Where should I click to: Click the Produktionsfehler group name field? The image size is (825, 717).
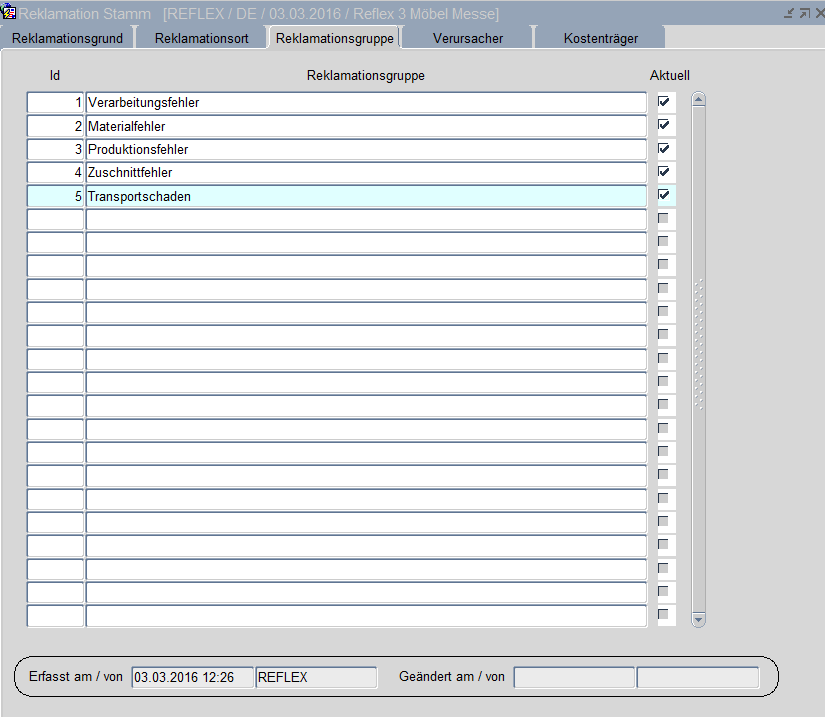coord(366,149)
